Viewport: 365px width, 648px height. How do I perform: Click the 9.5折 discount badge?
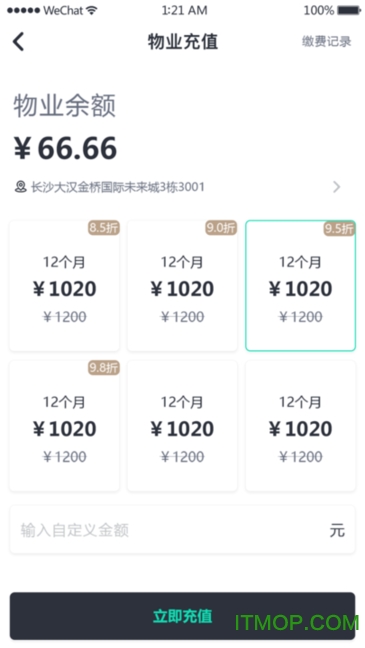(x=339, y=228)
